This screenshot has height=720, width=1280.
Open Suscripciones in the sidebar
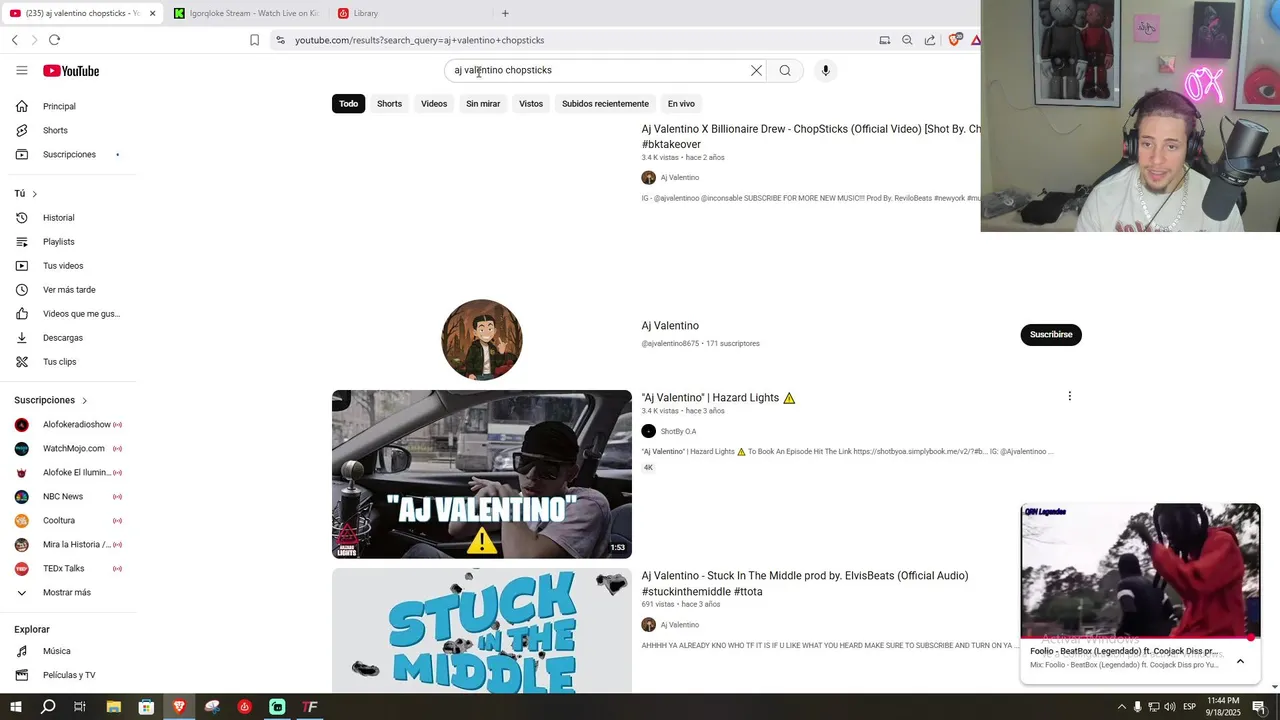tap(68, 154)
